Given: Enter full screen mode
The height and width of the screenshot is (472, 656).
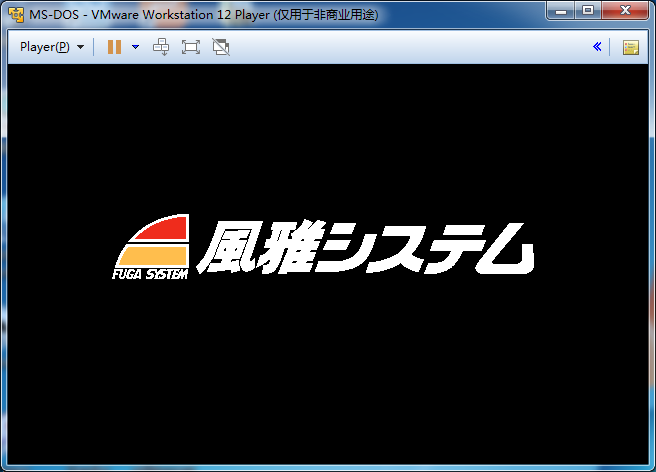Looking at the screenshot, I should pos(191,47).
